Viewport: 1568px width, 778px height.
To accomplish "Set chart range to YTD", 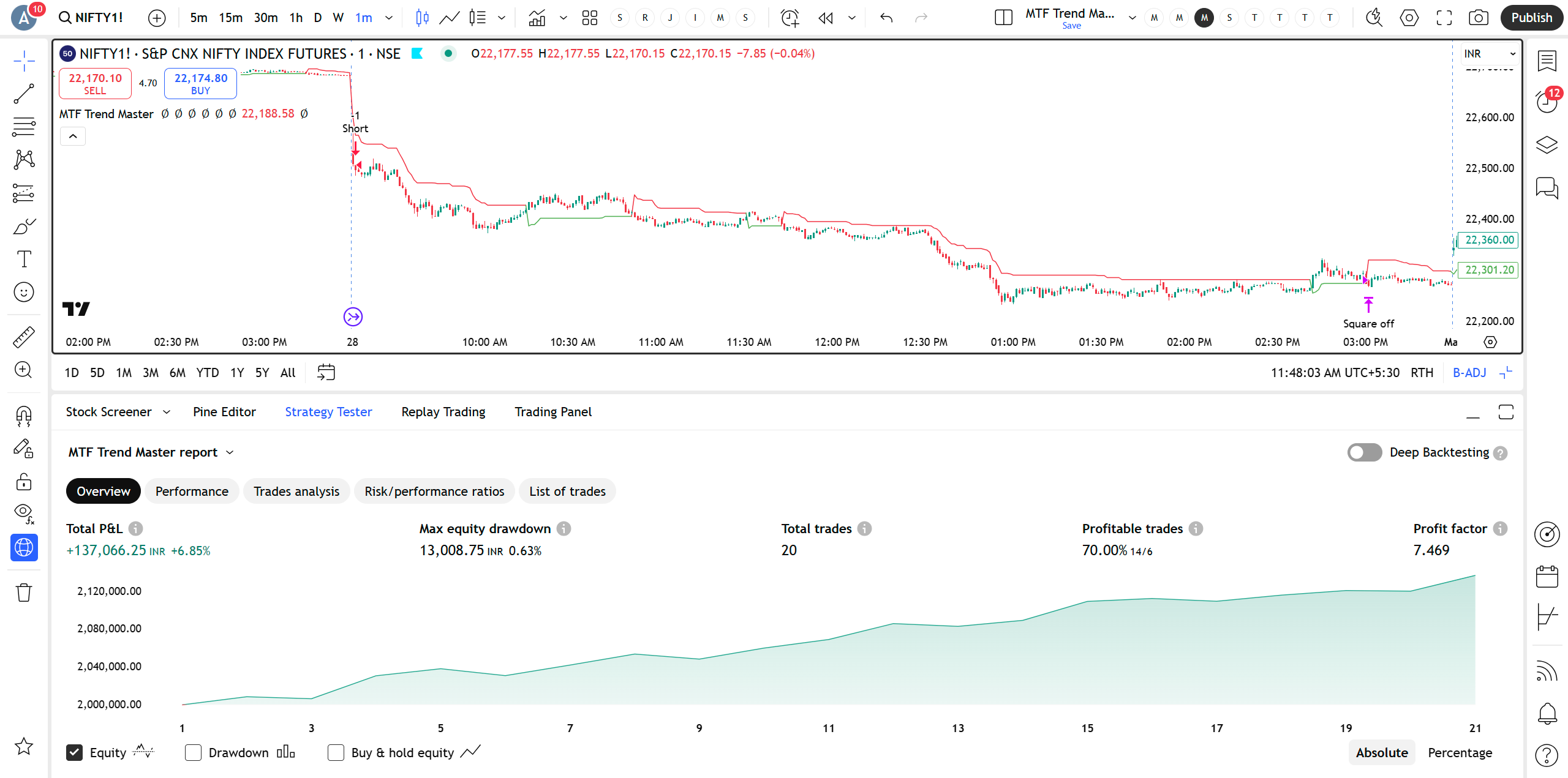I will click(208, 373).
